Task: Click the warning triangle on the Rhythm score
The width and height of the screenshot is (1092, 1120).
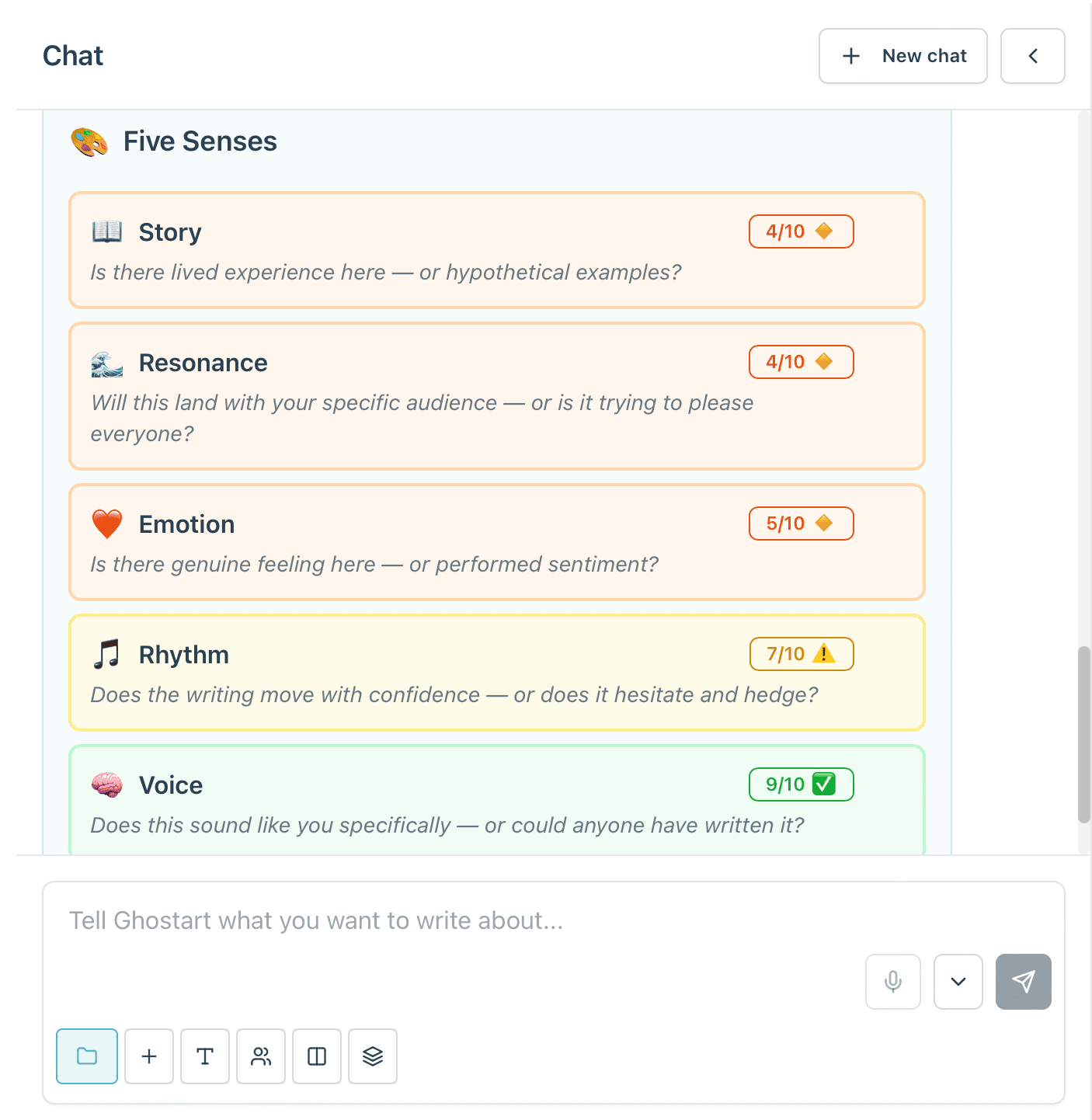Action: coord(825,653)
